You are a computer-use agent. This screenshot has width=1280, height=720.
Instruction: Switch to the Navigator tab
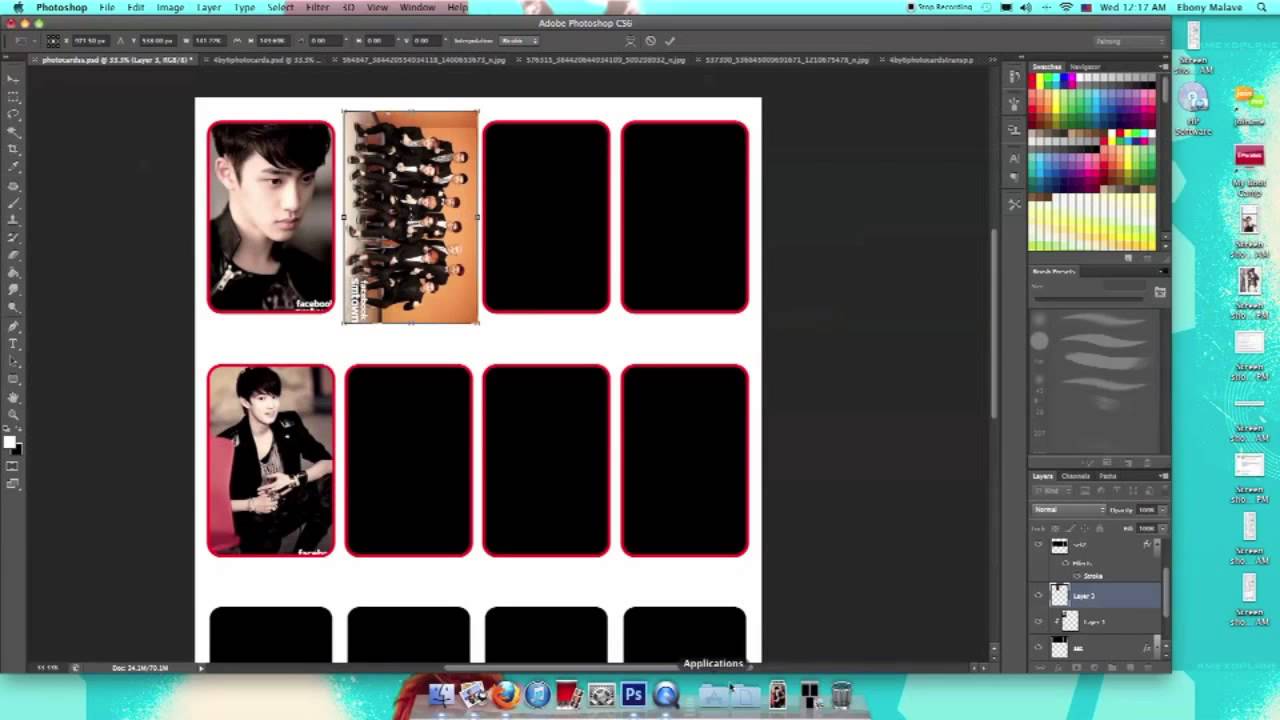coord(1085,67)
